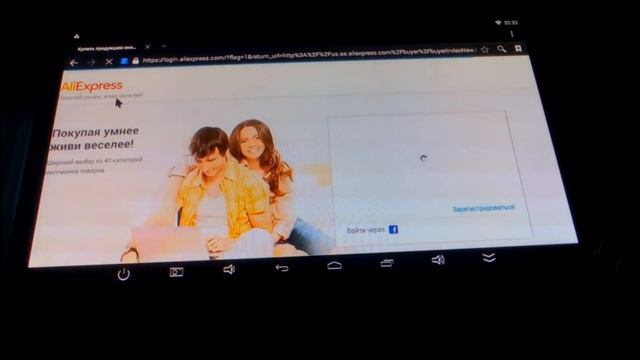The width and height of the screenshot is (640, 360).
Task: Take a screenshot with the camera icon
Action: [176, 272]
